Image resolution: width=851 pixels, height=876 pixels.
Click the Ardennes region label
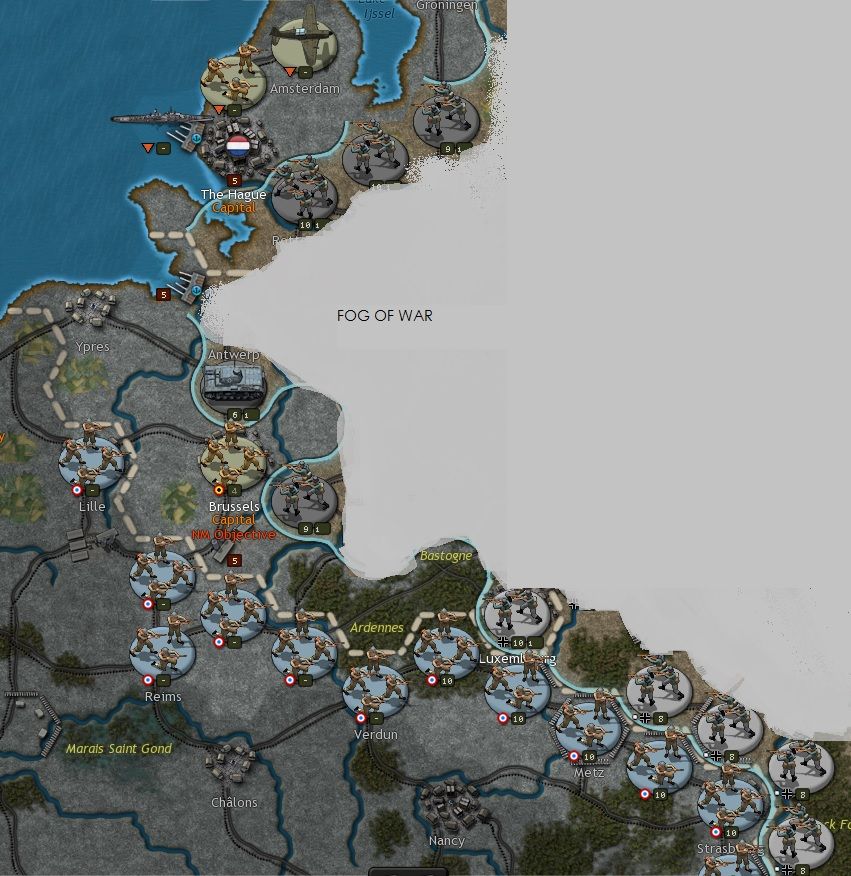click(x=377, y=627)
